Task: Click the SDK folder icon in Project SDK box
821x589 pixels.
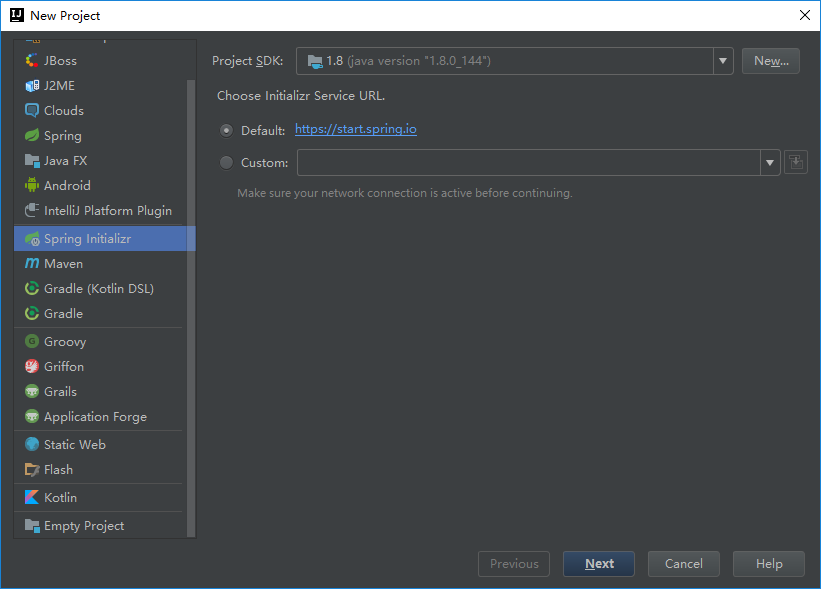Action: [x=315, y=62]
